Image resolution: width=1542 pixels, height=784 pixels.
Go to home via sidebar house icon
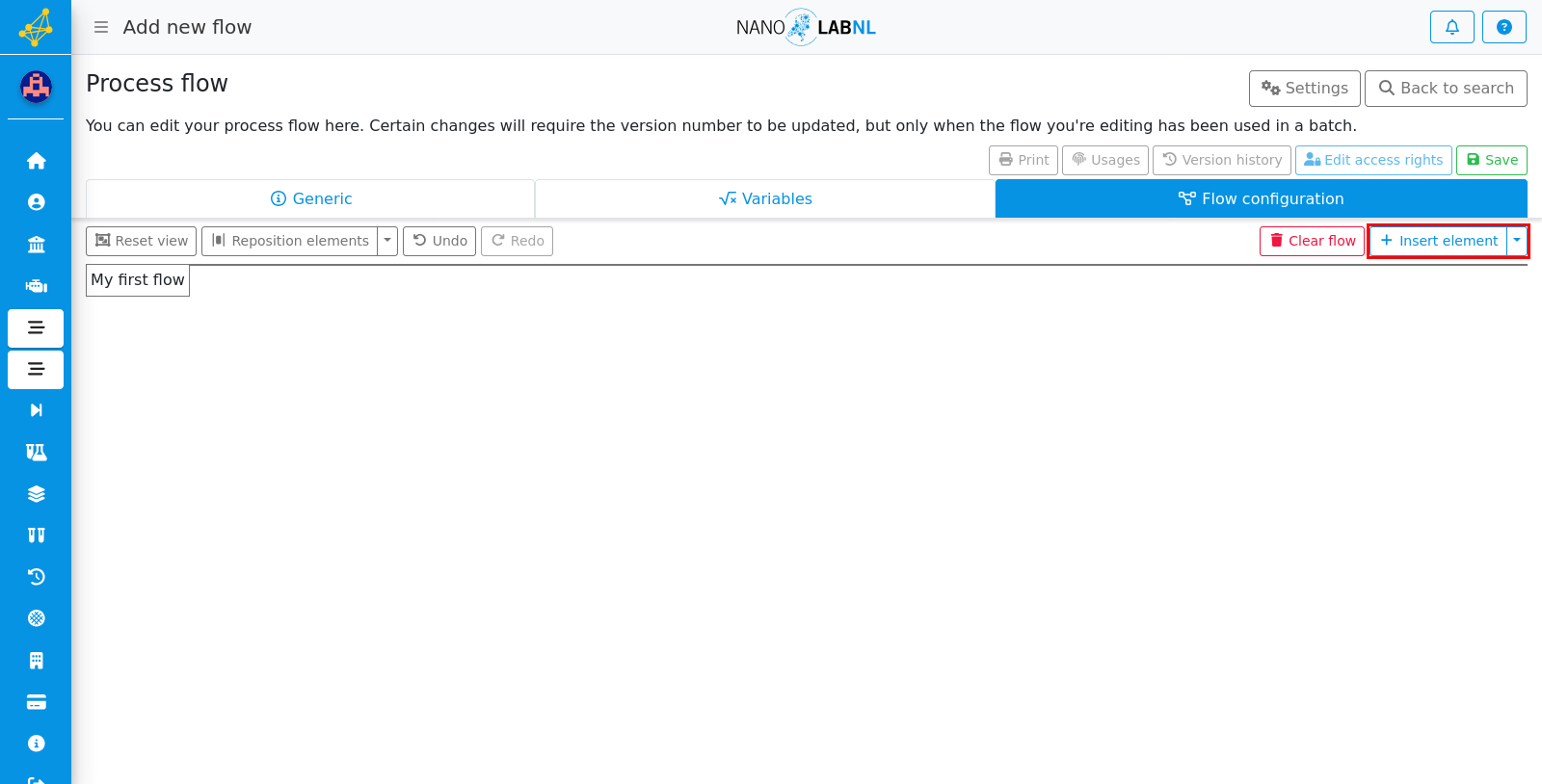36,161
